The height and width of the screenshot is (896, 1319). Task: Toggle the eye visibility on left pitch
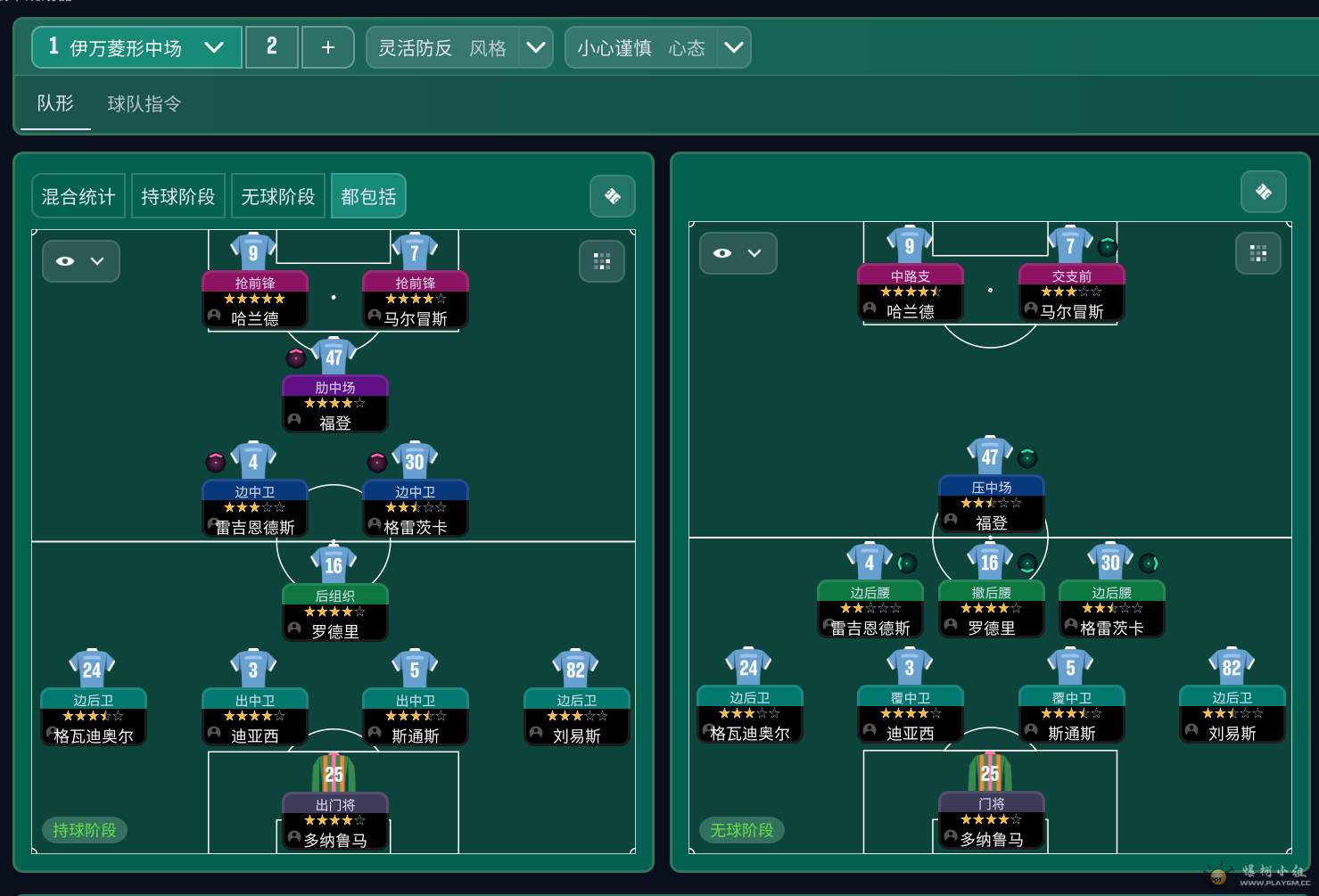point(66,261)
